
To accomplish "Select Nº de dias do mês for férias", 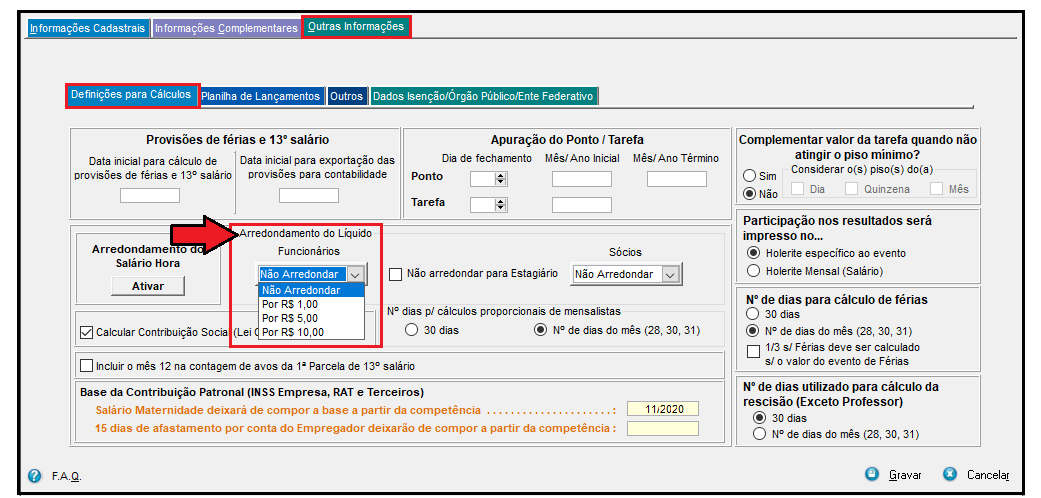I will coord(753,331).
